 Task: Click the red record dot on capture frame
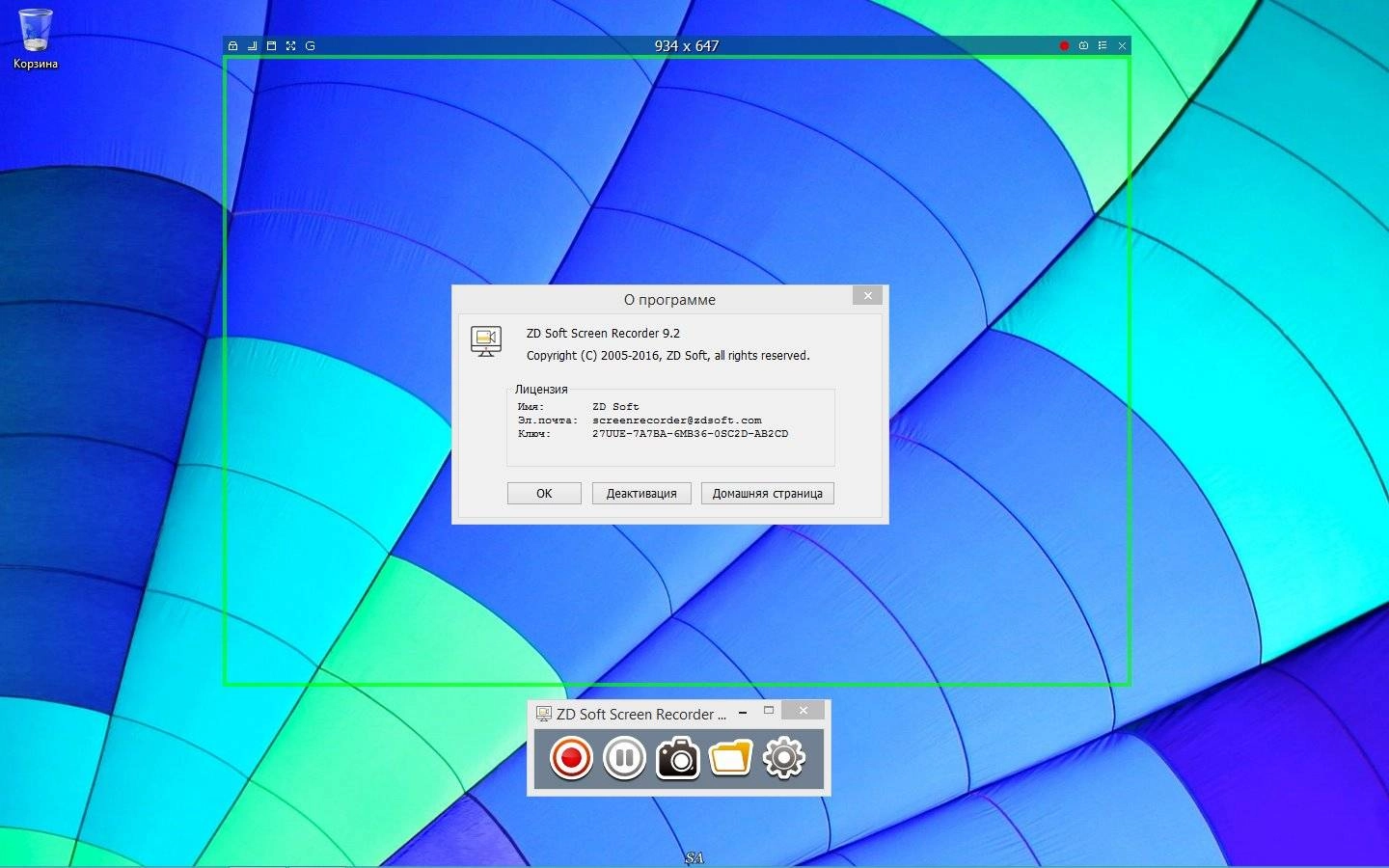pos(1065,45)
